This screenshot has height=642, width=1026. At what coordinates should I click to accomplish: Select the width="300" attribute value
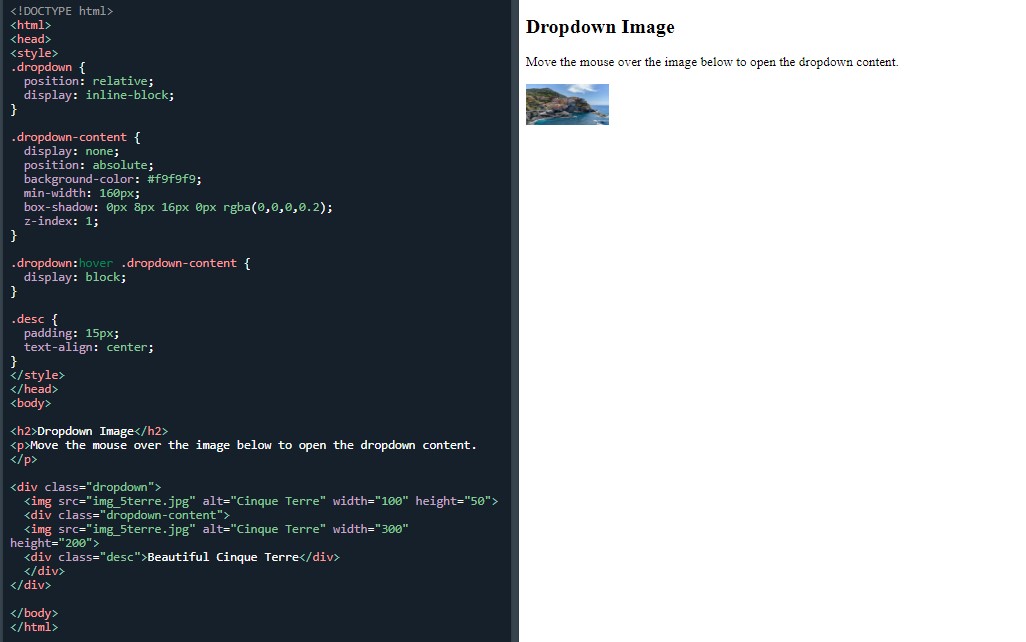coord(389,528)
